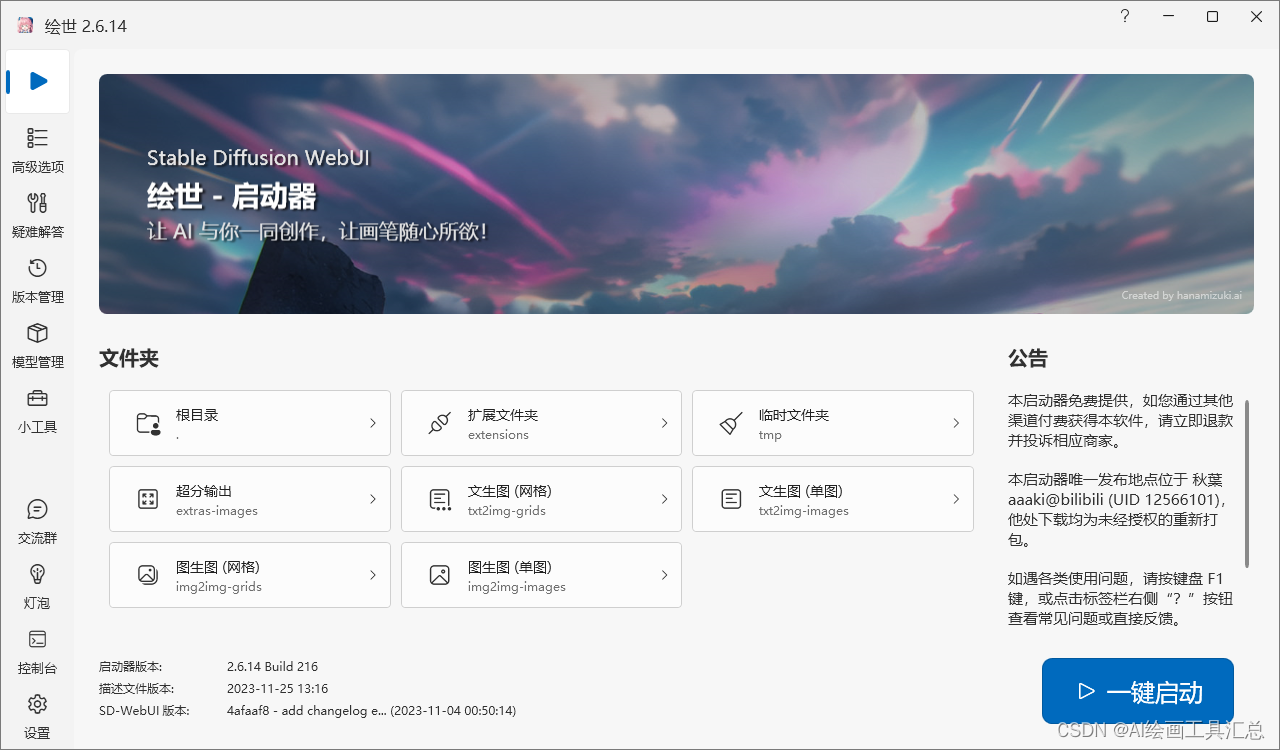Click the 绘世 app icon in title bar
1280x750 pixels.
pyautogui.click(x=25, y=25)
